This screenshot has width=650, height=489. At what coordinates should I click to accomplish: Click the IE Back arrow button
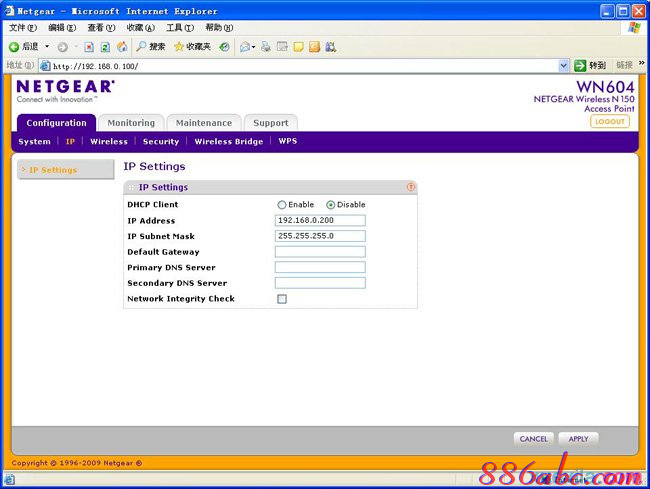15,47
